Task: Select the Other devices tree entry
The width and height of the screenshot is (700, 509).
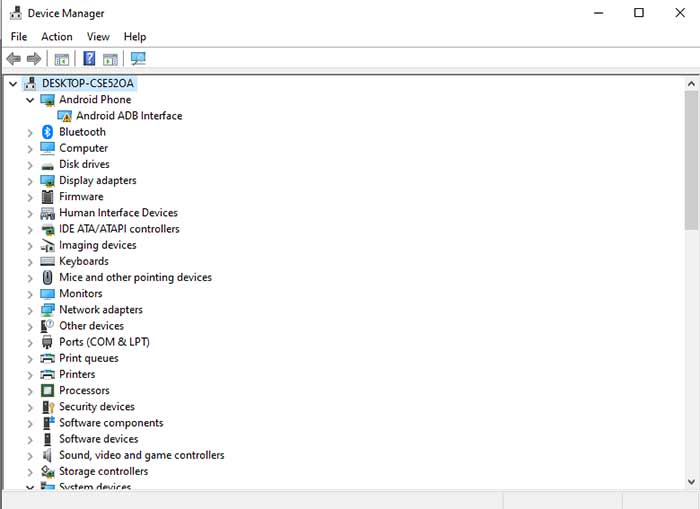Action: tap(91, 326)
